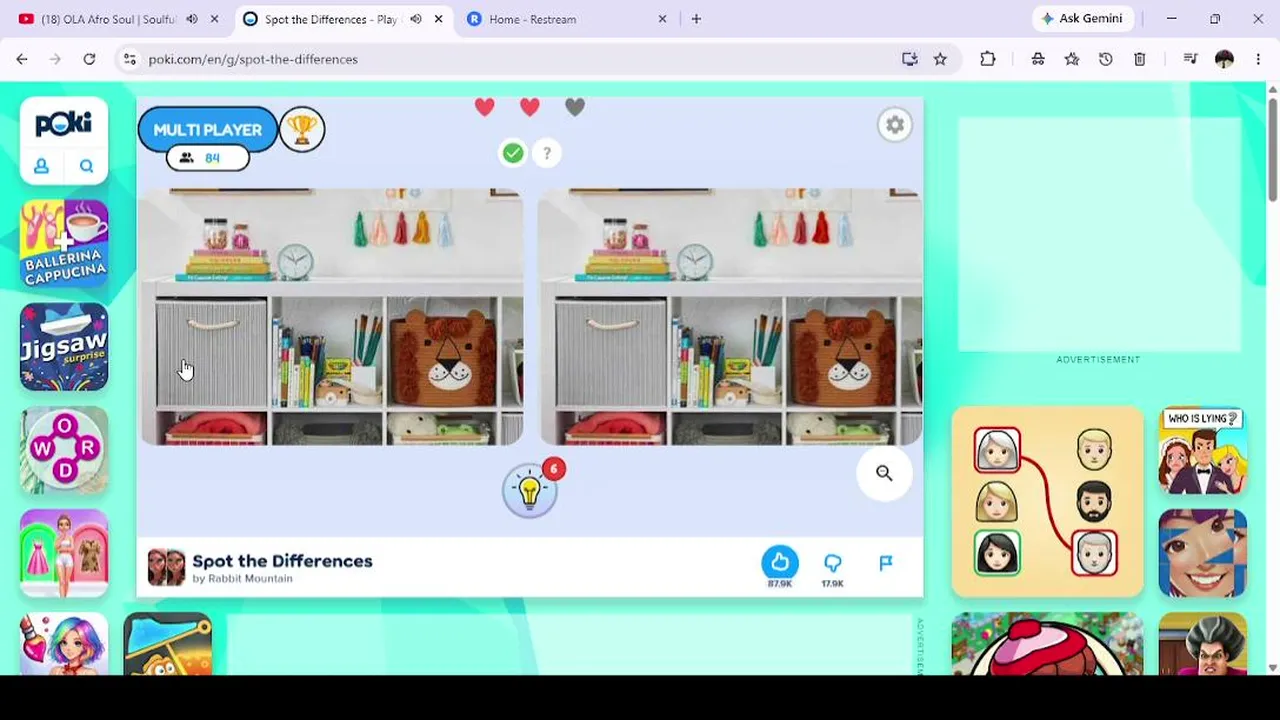The width and height of the screenshot is (1280, 720).
Task: Click the 84 players count badge
Action: [207, 158]
